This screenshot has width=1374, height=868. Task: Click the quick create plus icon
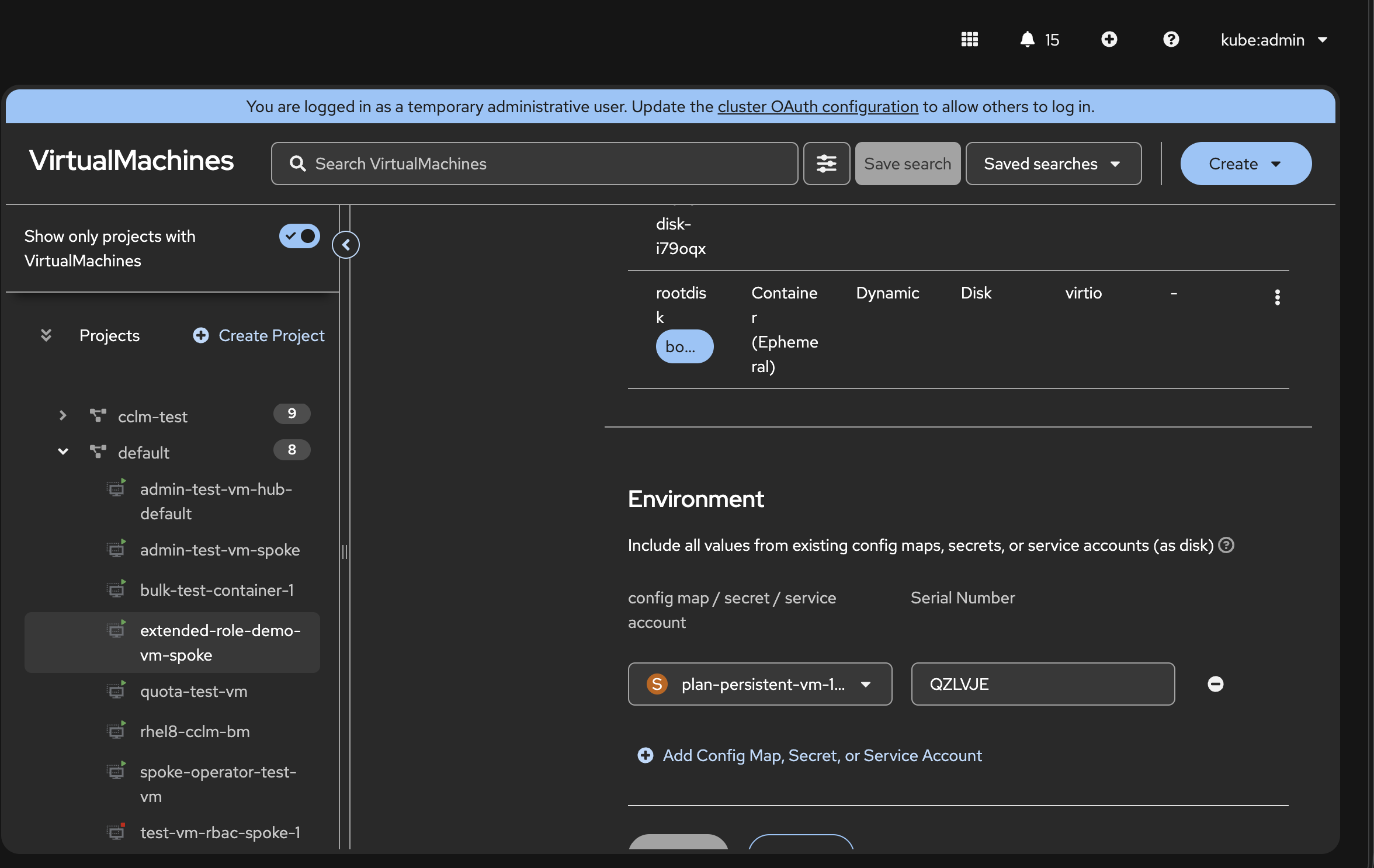[x=1109, y=40]
